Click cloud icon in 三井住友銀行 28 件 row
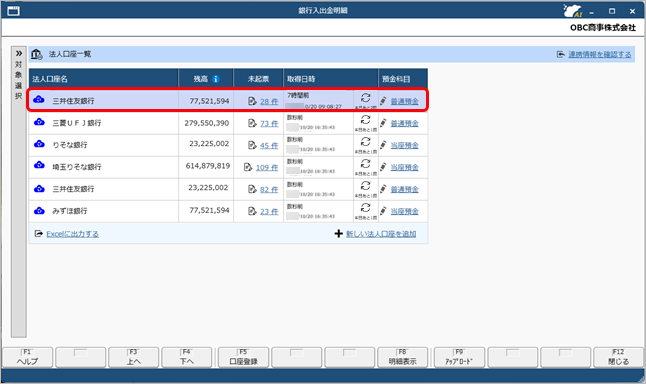Image resolution: width=646 pixels, height=384 pixels. point(39,99)
